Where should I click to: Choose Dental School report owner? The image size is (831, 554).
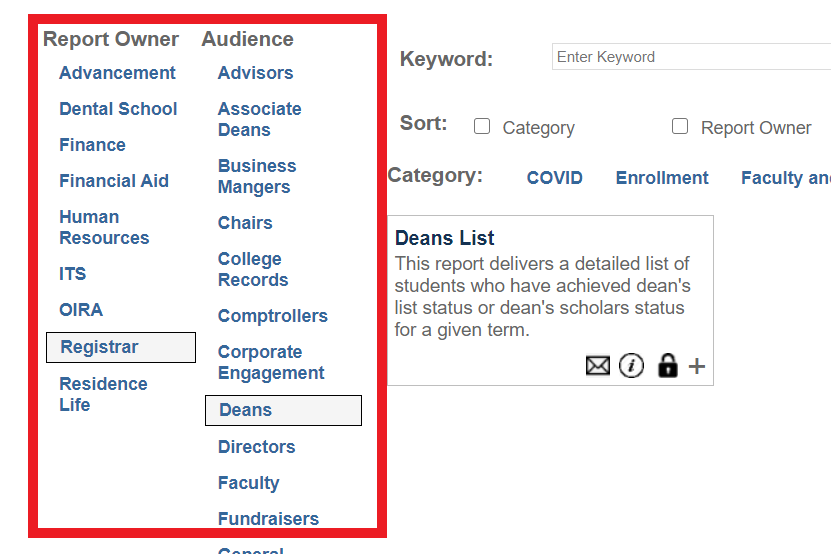pyautogui.click(x=118, y=109)
